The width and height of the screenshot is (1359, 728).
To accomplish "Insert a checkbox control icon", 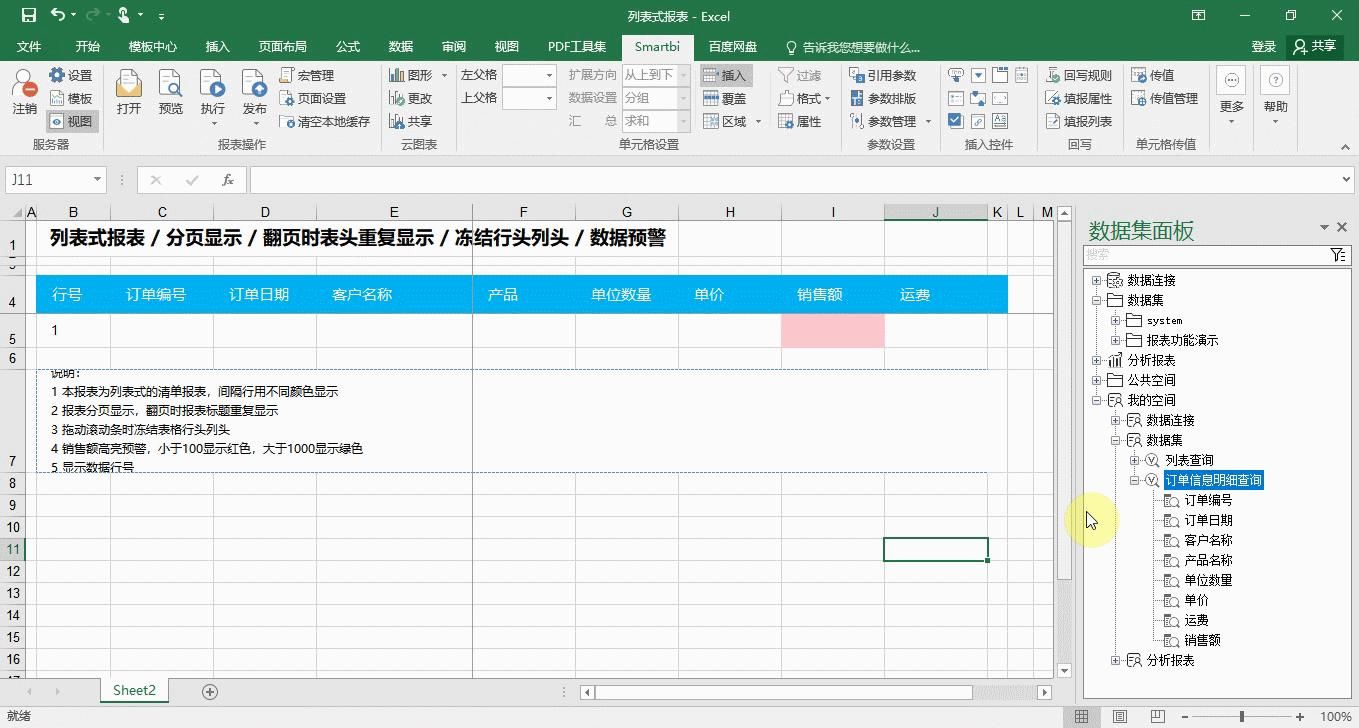I will (x=955, y=121).
